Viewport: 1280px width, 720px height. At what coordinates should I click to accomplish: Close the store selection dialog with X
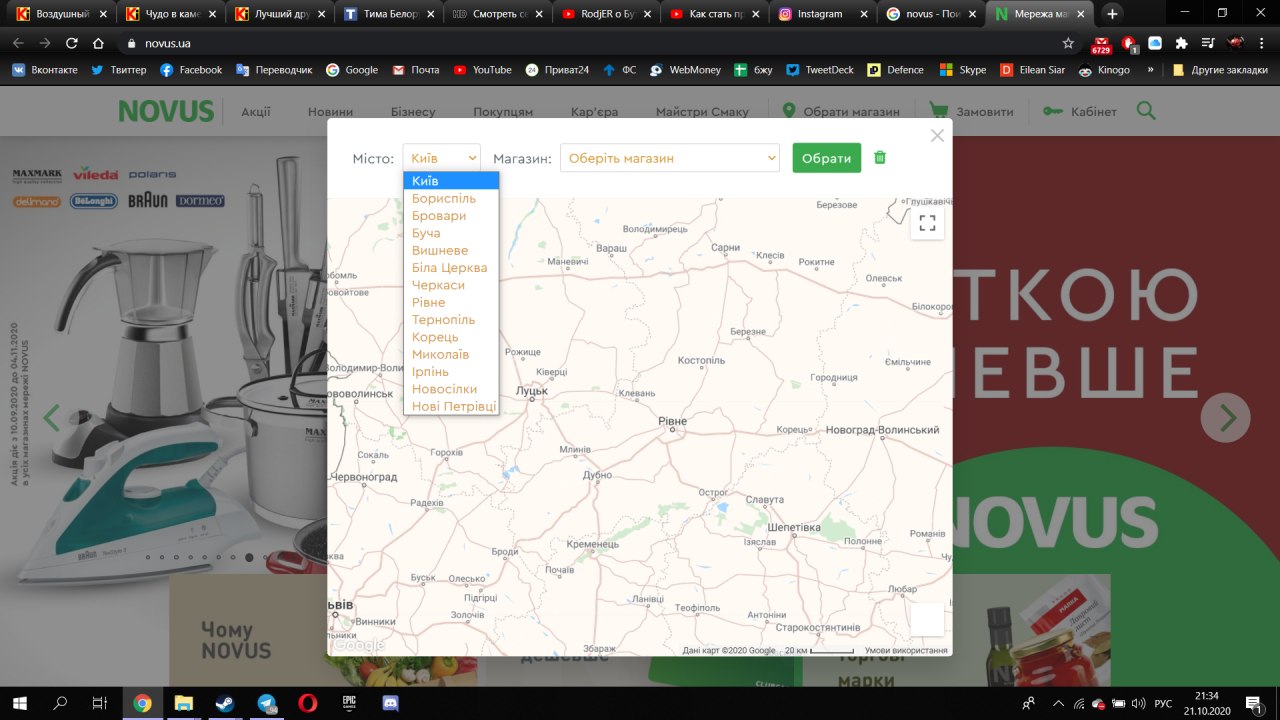[x=937, y=135]
